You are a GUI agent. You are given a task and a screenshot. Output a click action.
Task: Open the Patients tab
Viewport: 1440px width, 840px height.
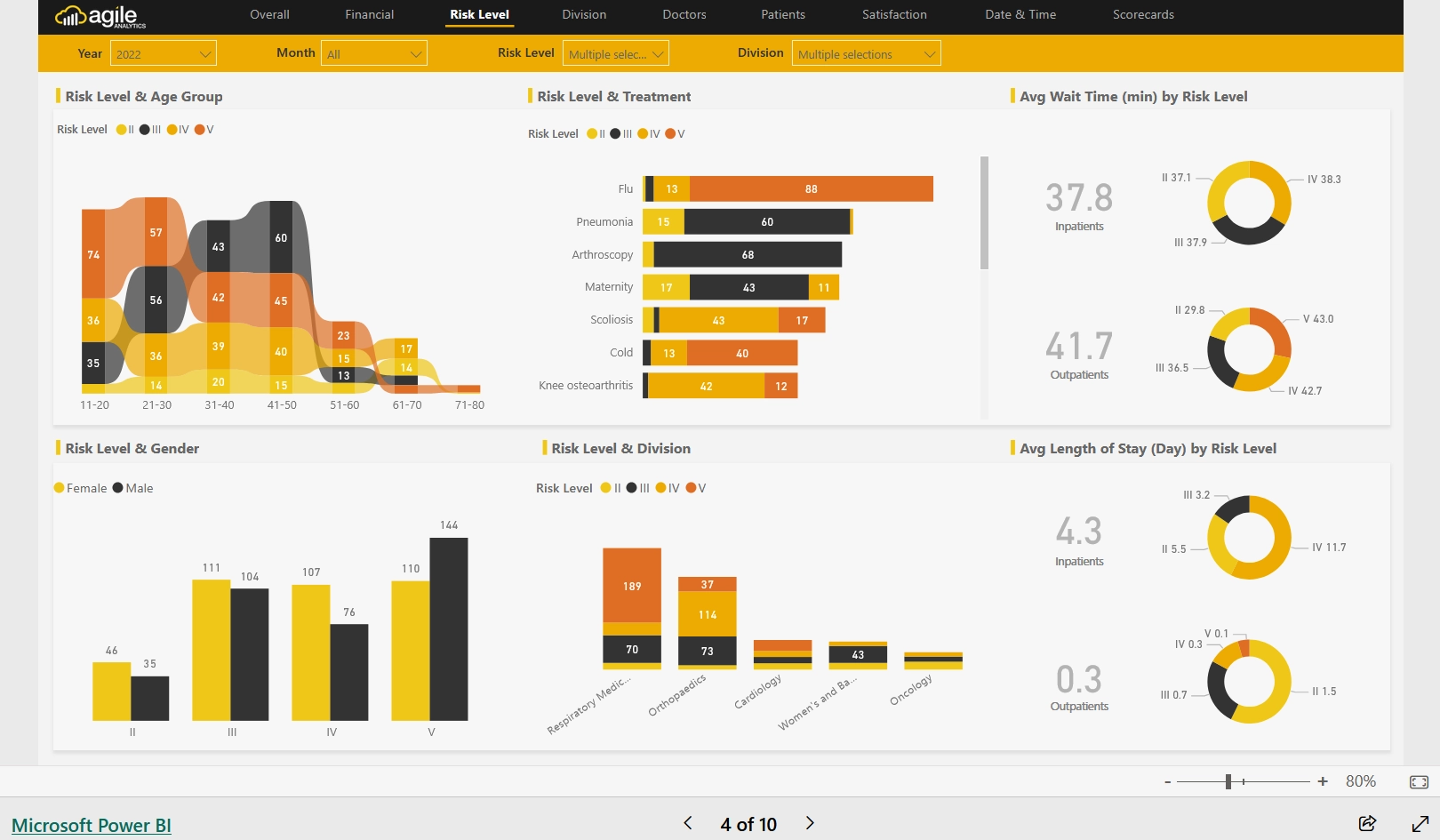[783, 14]
